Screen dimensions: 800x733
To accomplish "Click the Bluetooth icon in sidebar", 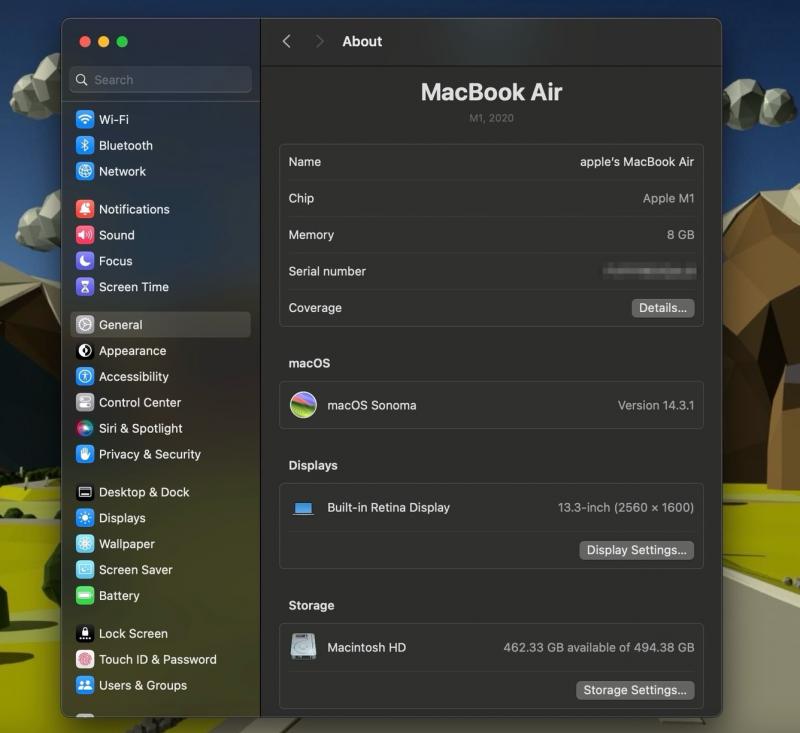I will click(85, 145).
